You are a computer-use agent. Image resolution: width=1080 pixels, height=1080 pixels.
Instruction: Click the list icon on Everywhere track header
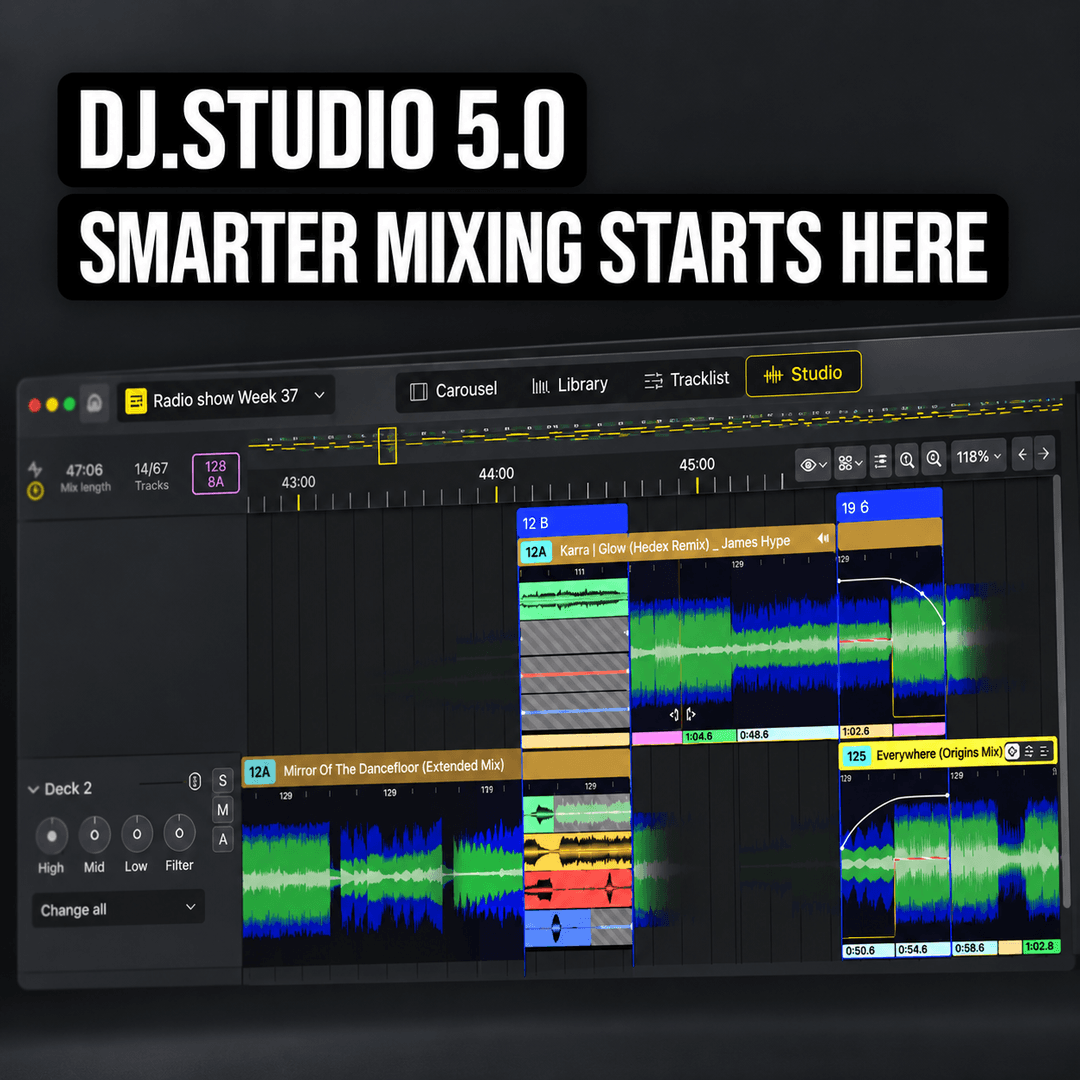point(1044,750)
